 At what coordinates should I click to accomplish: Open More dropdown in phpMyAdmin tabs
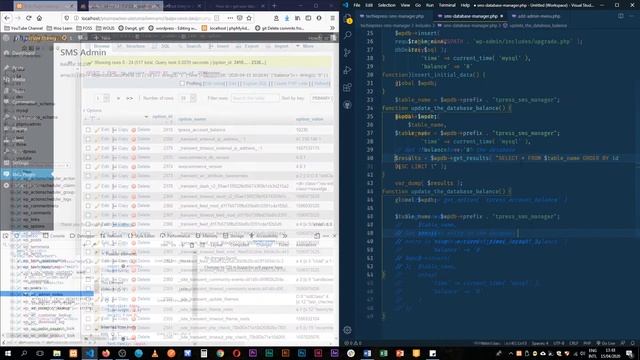[305, 47]
